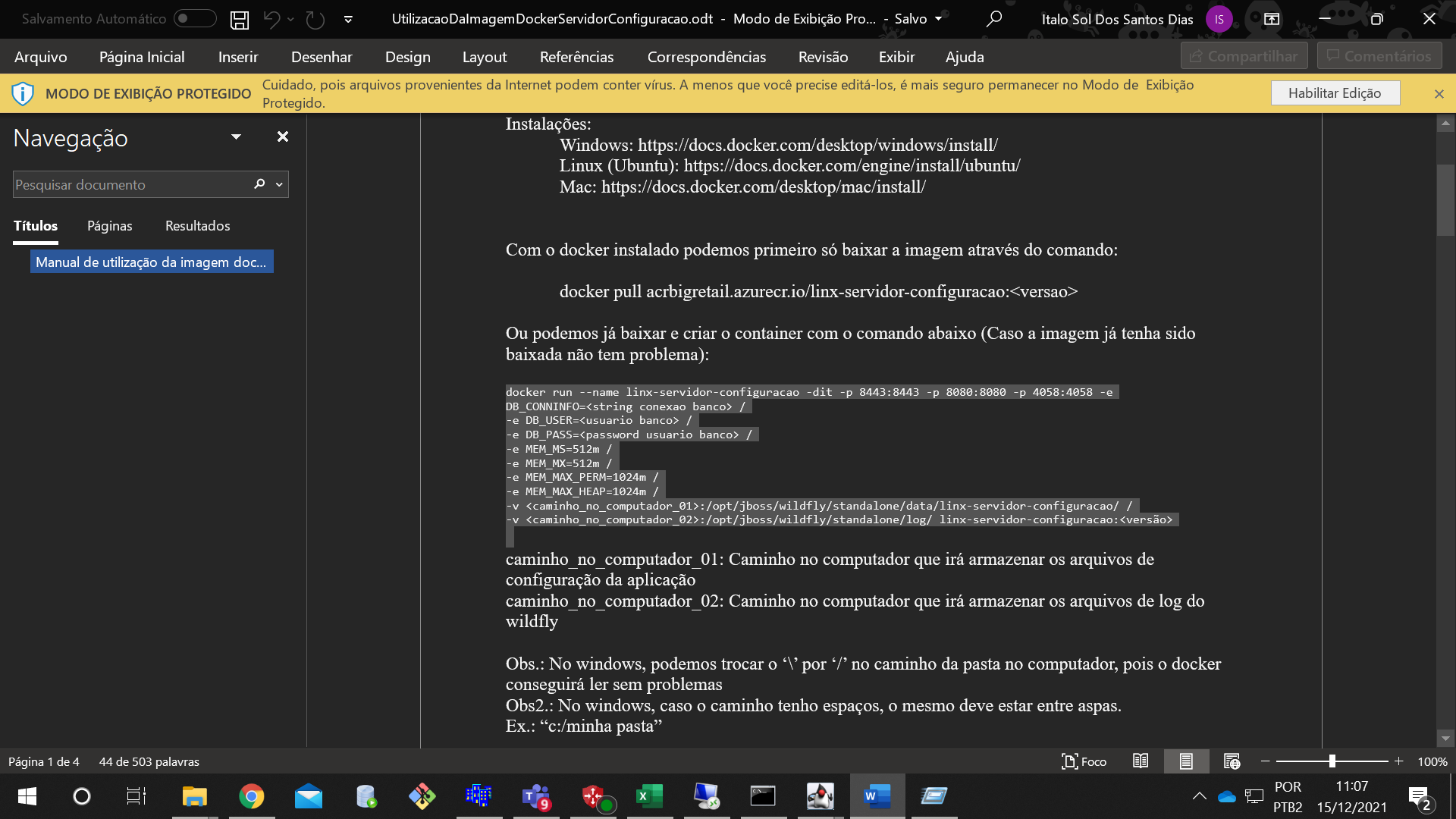Open the Referências ribbon tab
The height and width of the screenshot is (819, 1456).
pos(576,57)
